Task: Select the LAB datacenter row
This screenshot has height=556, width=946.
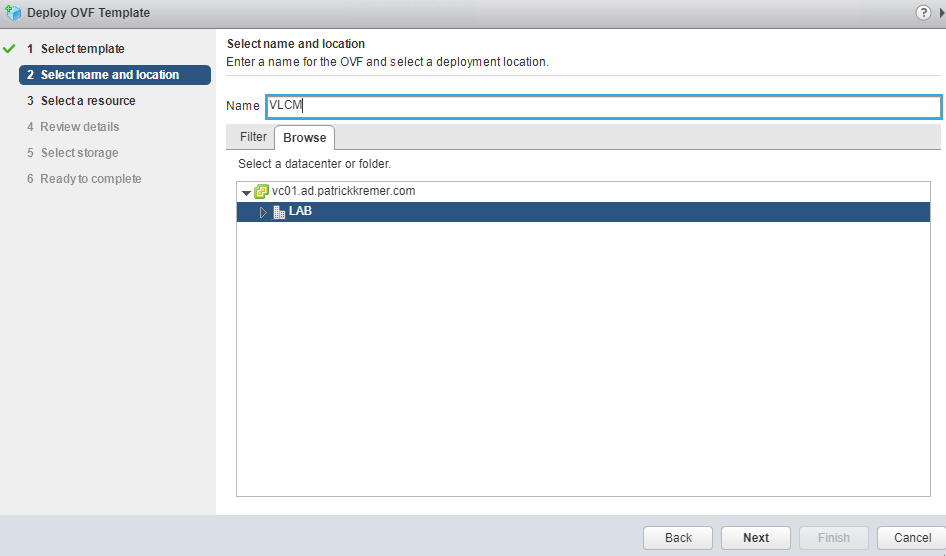Action: [x=600, y=212]
